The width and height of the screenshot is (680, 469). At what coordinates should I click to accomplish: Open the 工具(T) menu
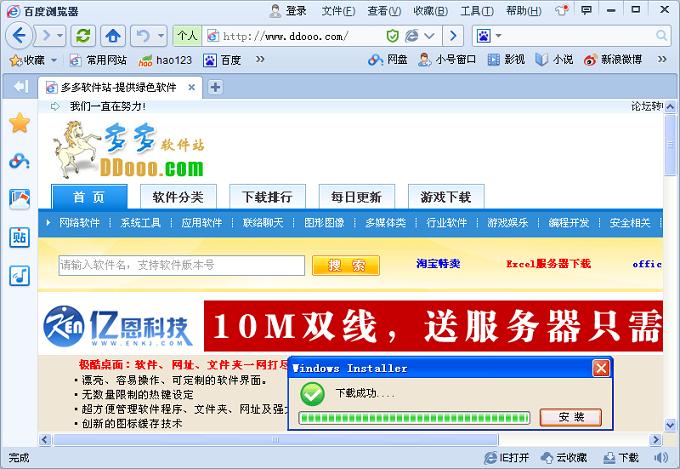(x=477, y=11)
